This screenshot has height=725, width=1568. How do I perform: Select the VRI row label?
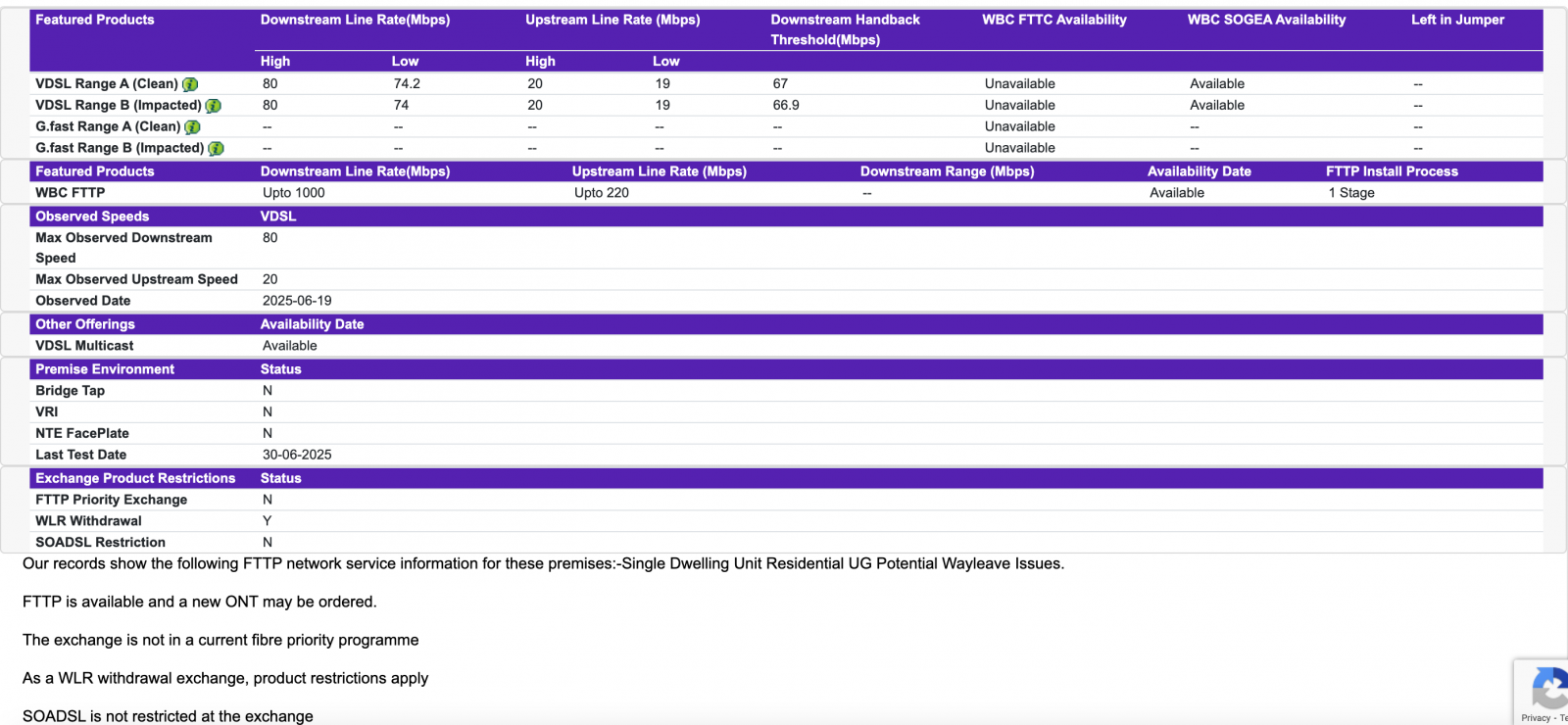click(47, 412)
